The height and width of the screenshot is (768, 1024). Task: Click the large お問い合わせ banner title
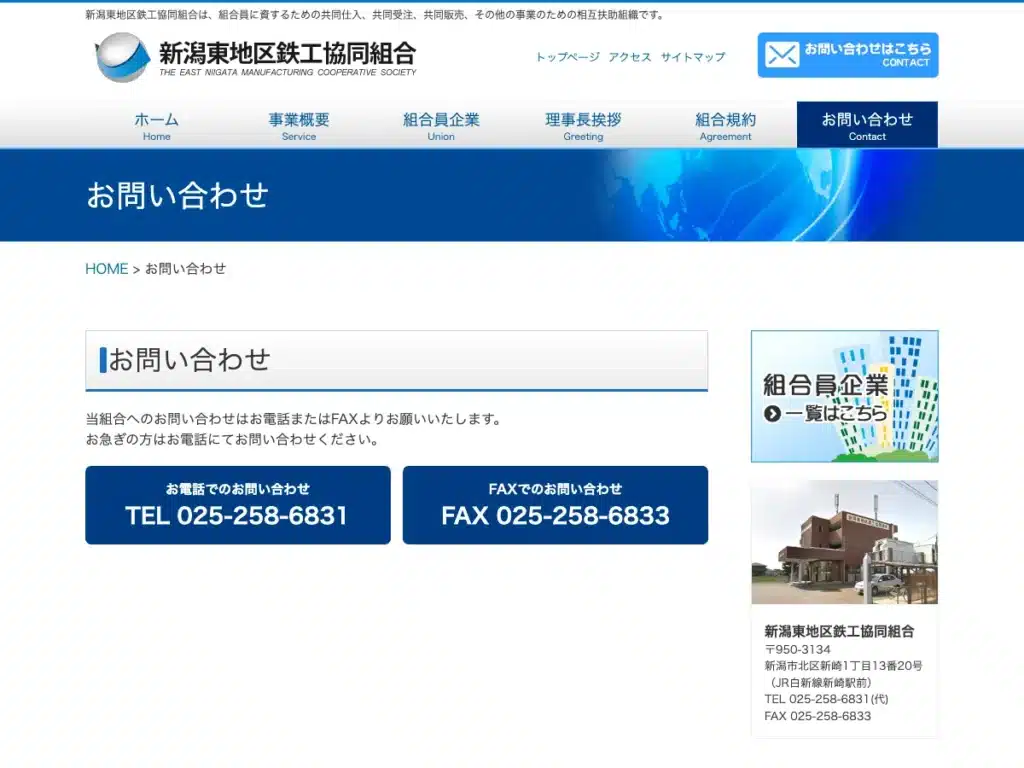click(178, 195)
